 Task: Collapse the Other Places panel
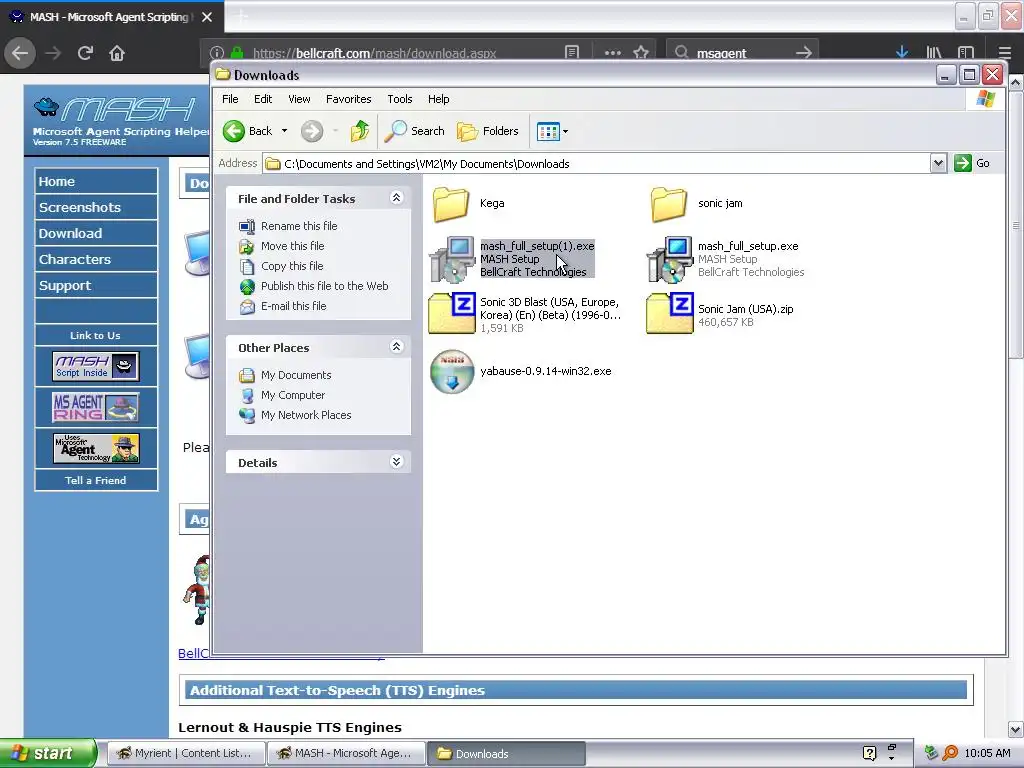(x=396, y=346)
